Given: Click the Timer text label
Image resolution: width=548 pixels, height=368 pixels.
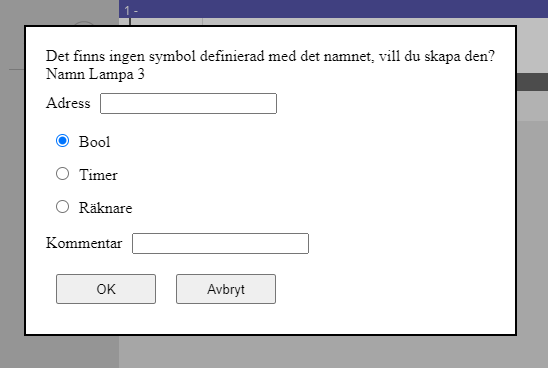Looking at the screenshot, I should [x=98, y=175].
